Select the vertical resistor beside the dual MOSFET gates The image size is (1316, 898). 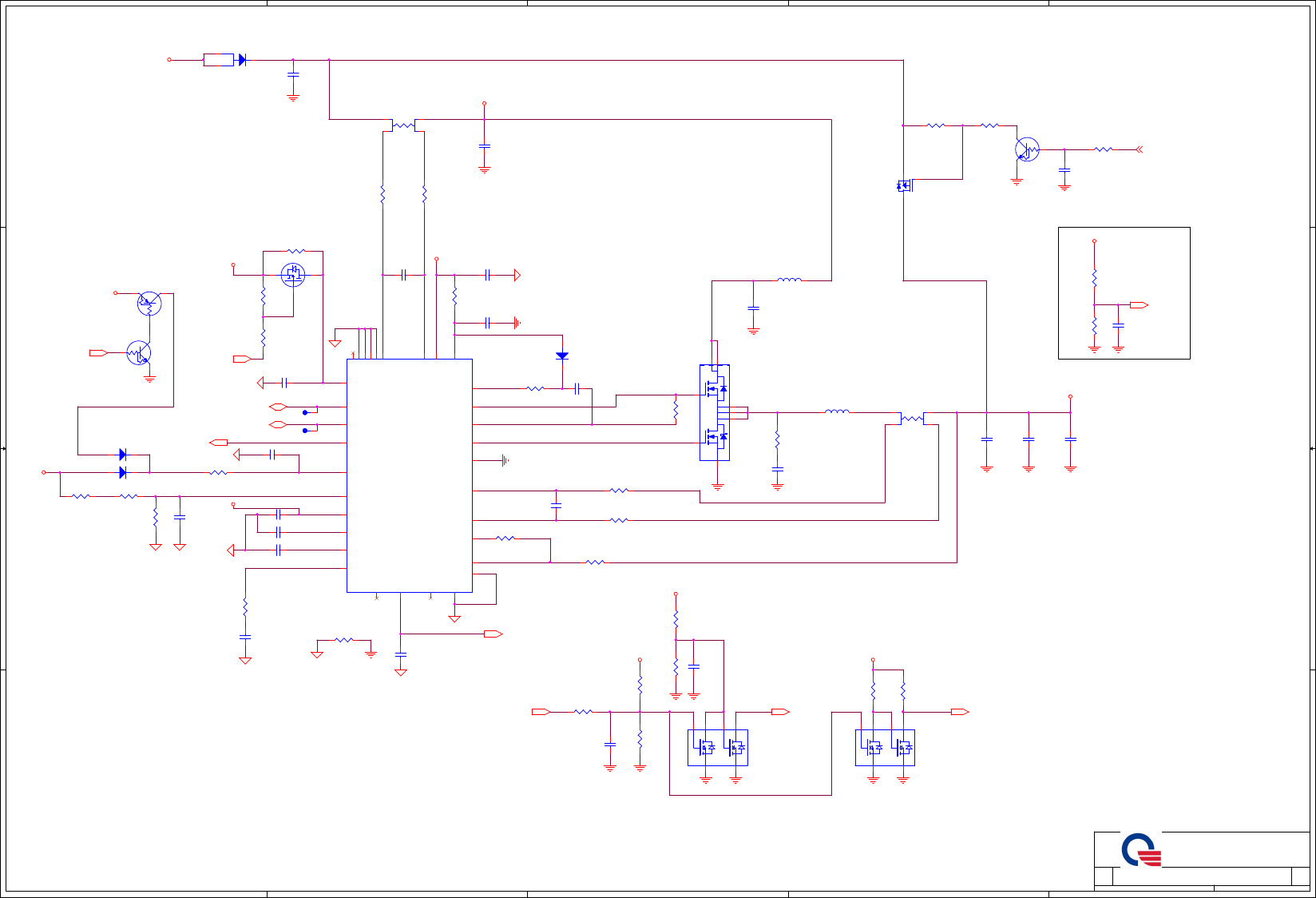pos(676,410)
